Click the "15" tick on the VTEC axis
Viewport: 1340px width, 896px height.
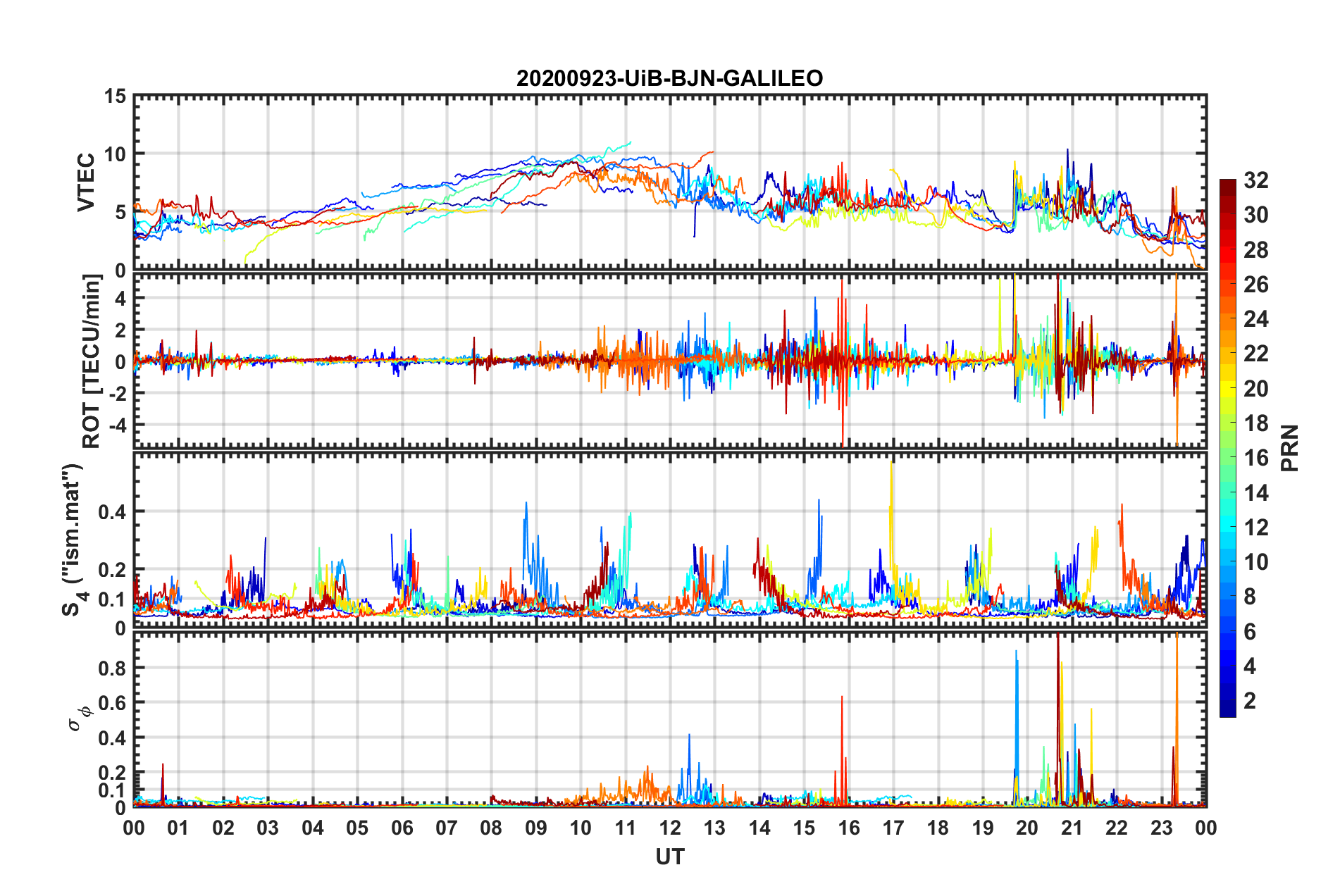point(116,96)
